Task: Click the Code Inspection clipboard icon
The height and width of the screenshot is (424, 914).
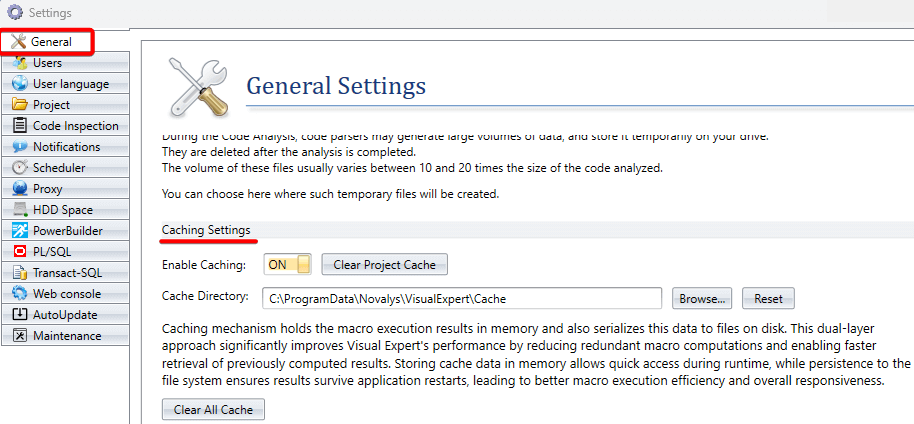Action: click(x=20, y=125)
